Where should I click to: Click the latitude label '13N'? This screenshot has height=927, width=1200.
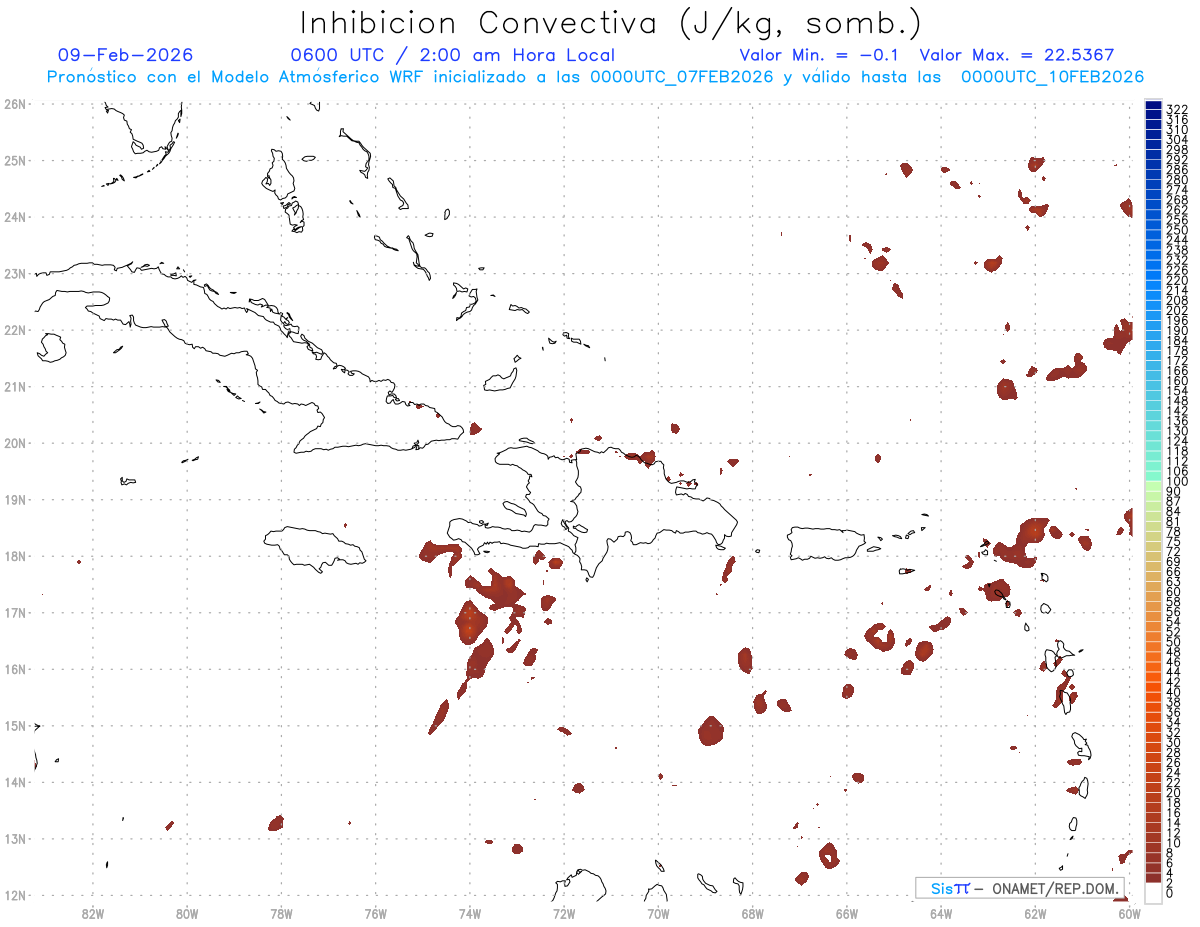tap(14, 838)
